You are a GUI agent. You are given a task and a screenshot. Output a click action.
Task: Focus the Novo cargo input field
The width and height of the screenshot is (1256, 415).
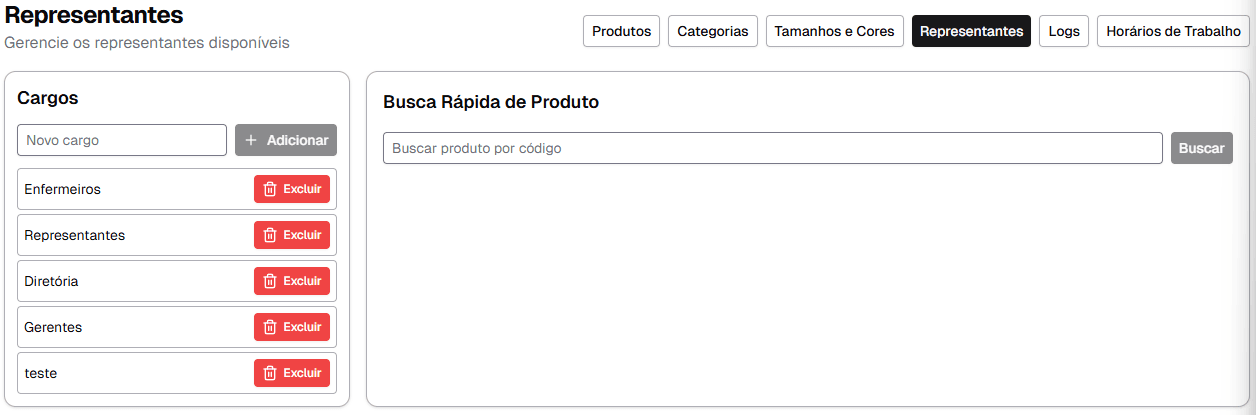pos(122,140)
